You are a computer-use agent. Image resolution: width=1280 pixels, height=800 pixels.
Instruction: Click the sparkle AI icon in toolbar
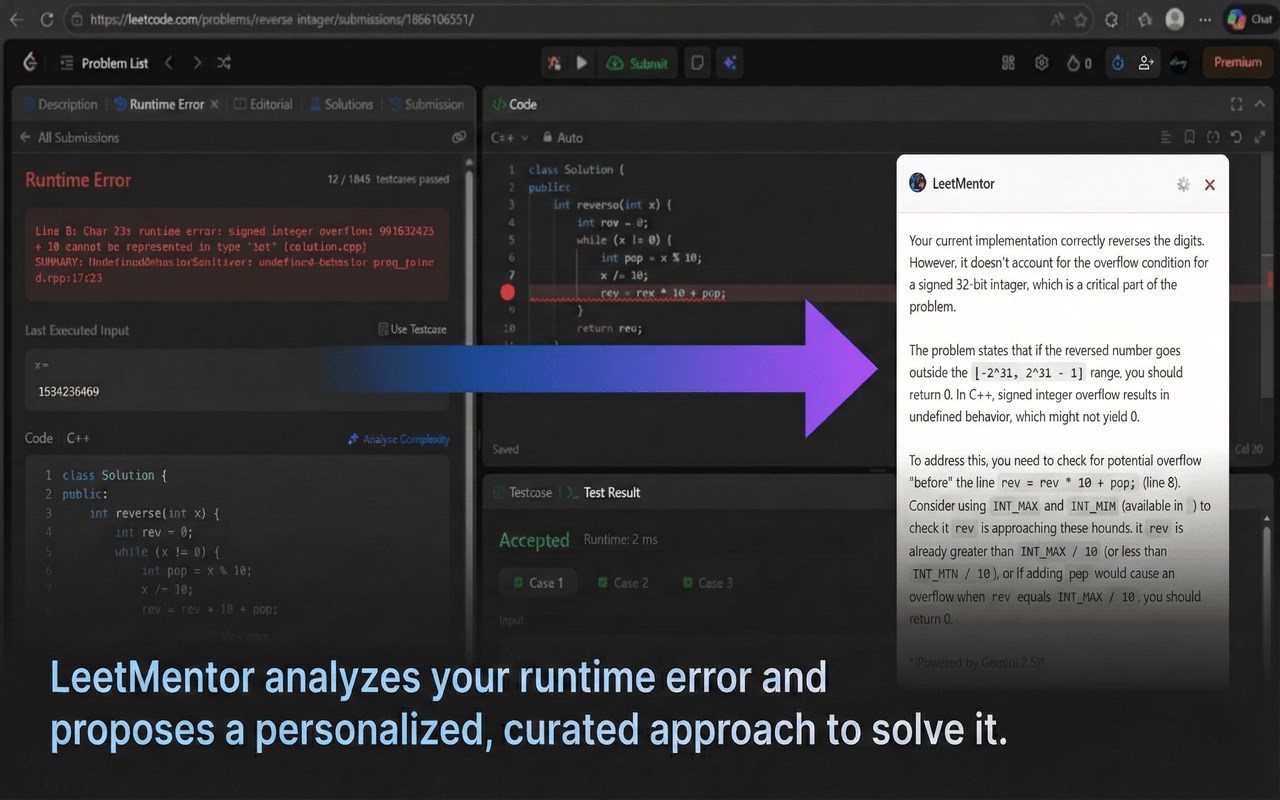(x=730, y=63)
